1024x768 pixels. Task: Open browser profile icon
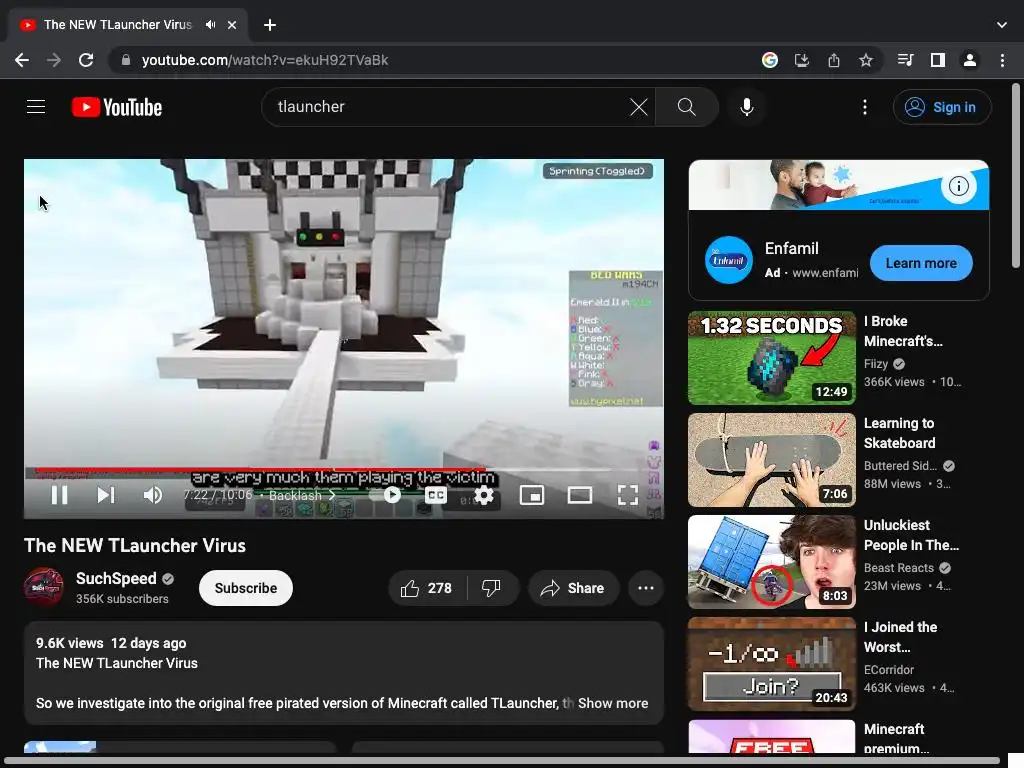[970, 60]
